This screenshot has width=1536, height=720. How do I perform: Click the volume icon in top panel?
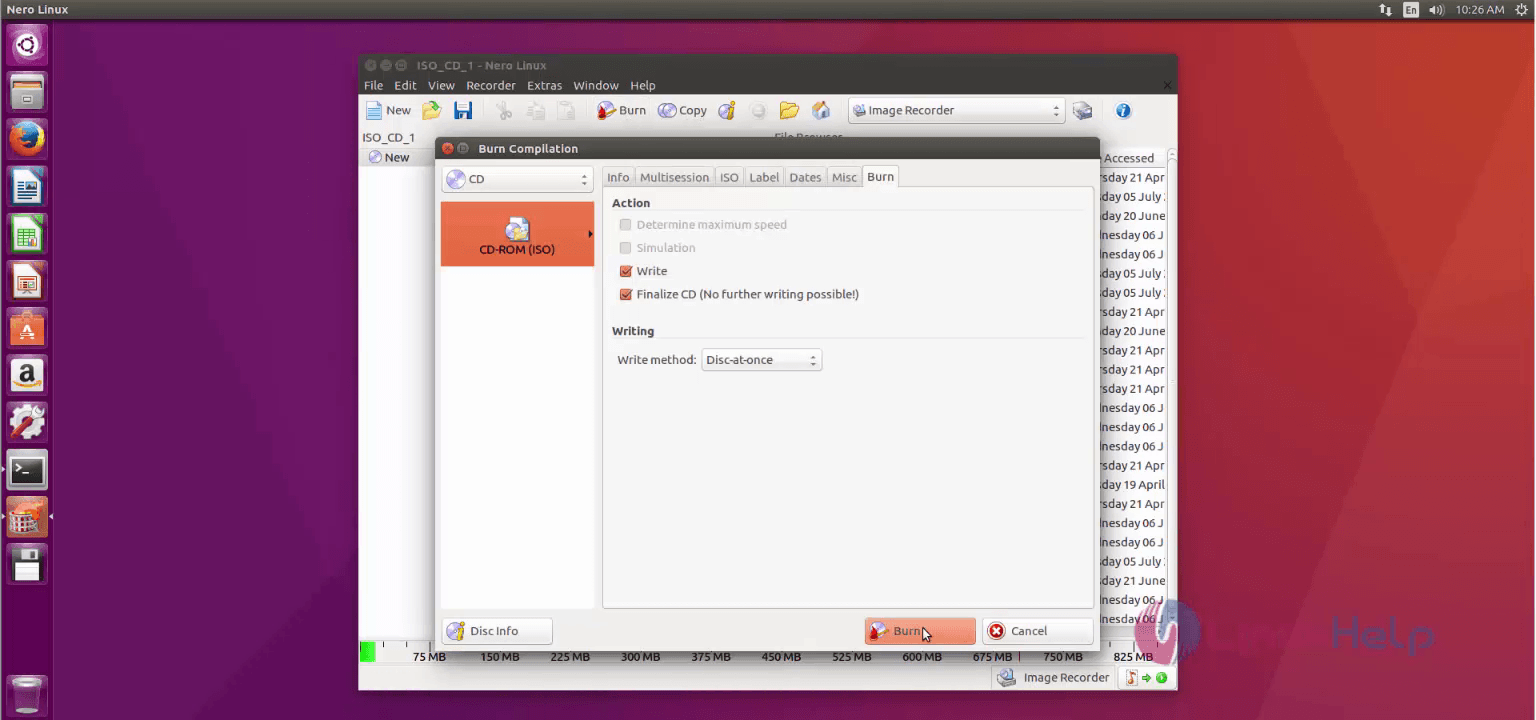1437,10
